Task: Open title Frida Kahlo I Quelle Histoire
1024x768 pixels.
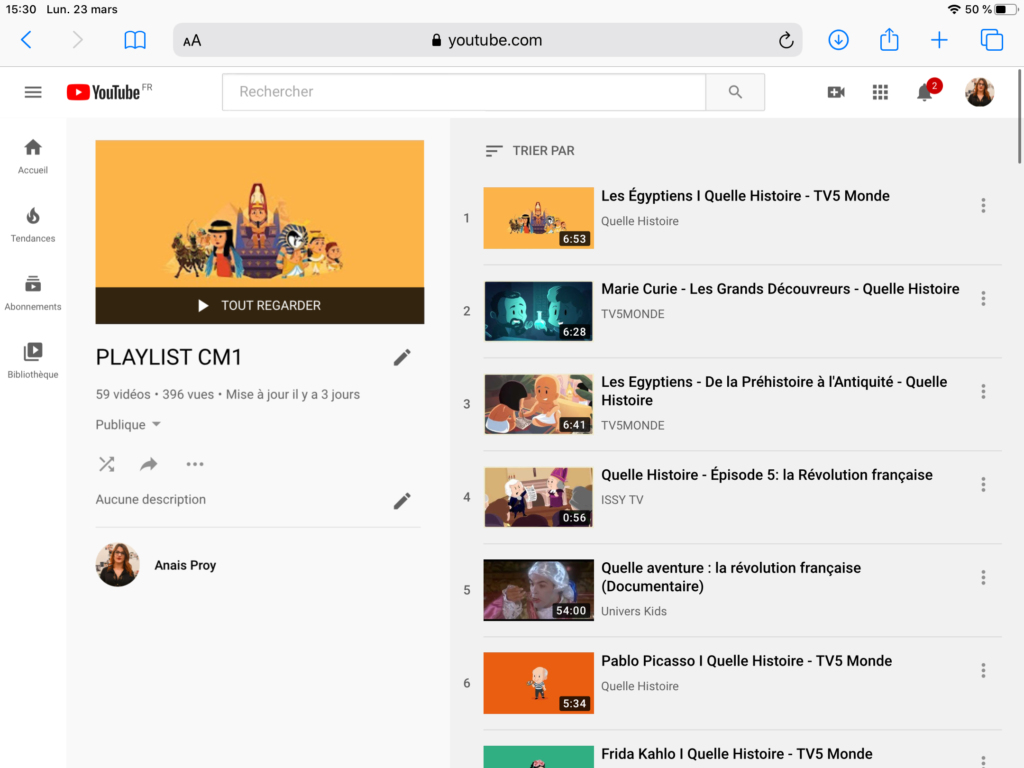Action: (737, 754)
